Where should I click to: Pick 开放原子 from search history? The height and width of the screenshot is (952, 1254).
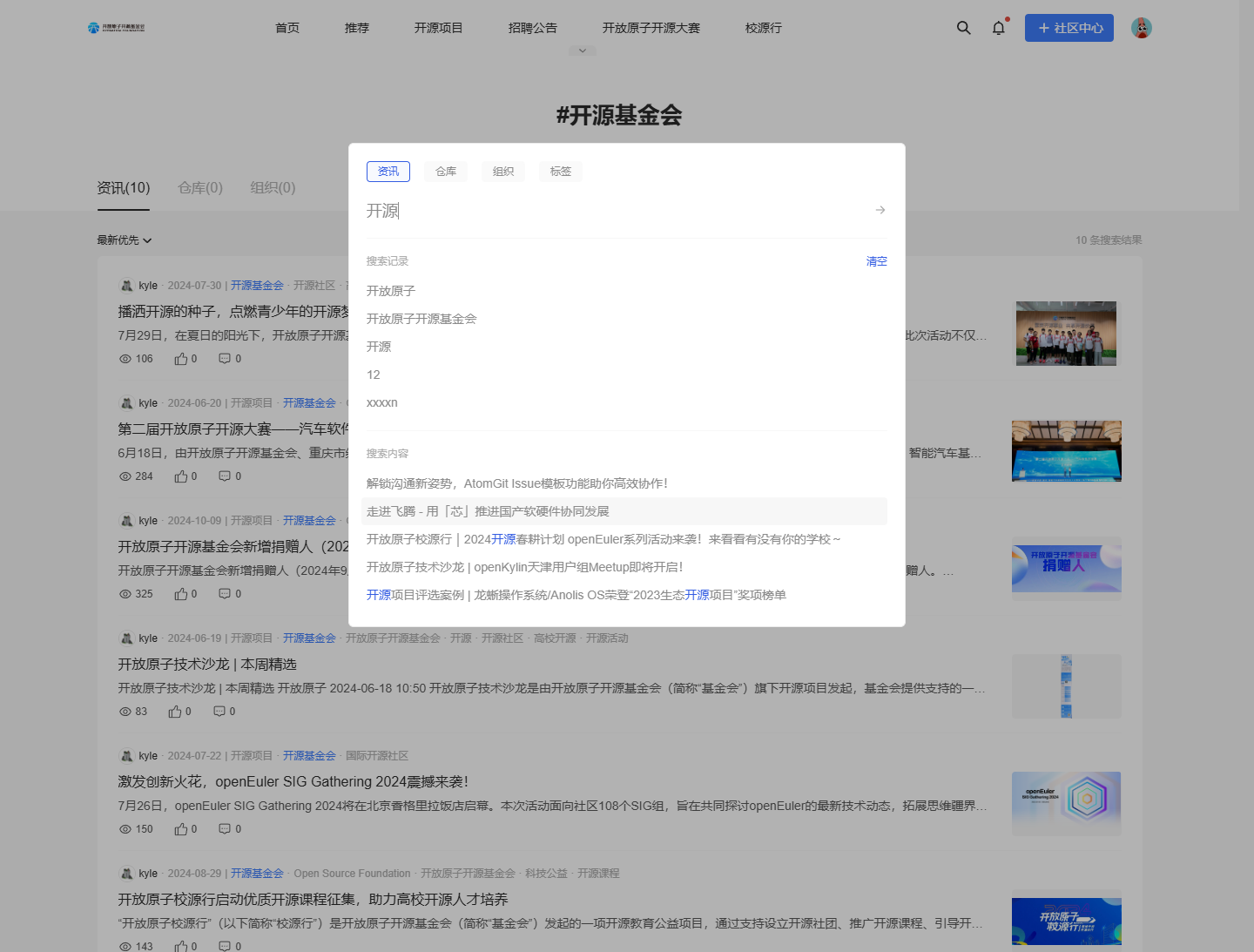[391, 291]
